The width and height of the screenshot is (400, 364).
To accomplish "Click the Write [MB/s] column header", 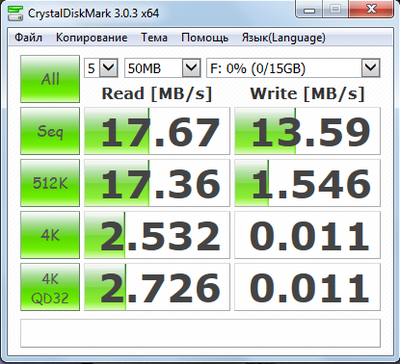I will pos(307,94).
